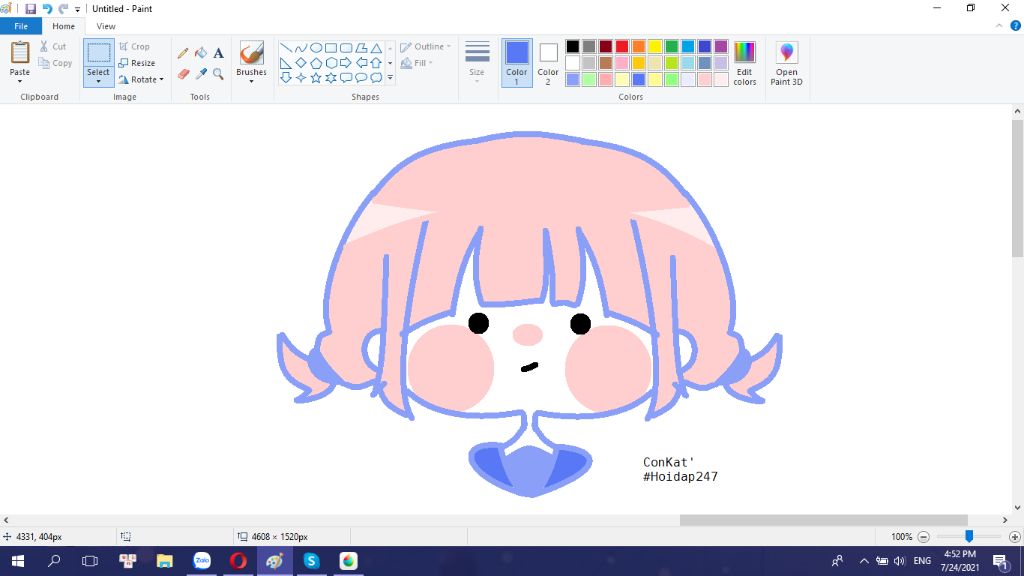Choose the Pentagon shape

(x=315, y=63)
